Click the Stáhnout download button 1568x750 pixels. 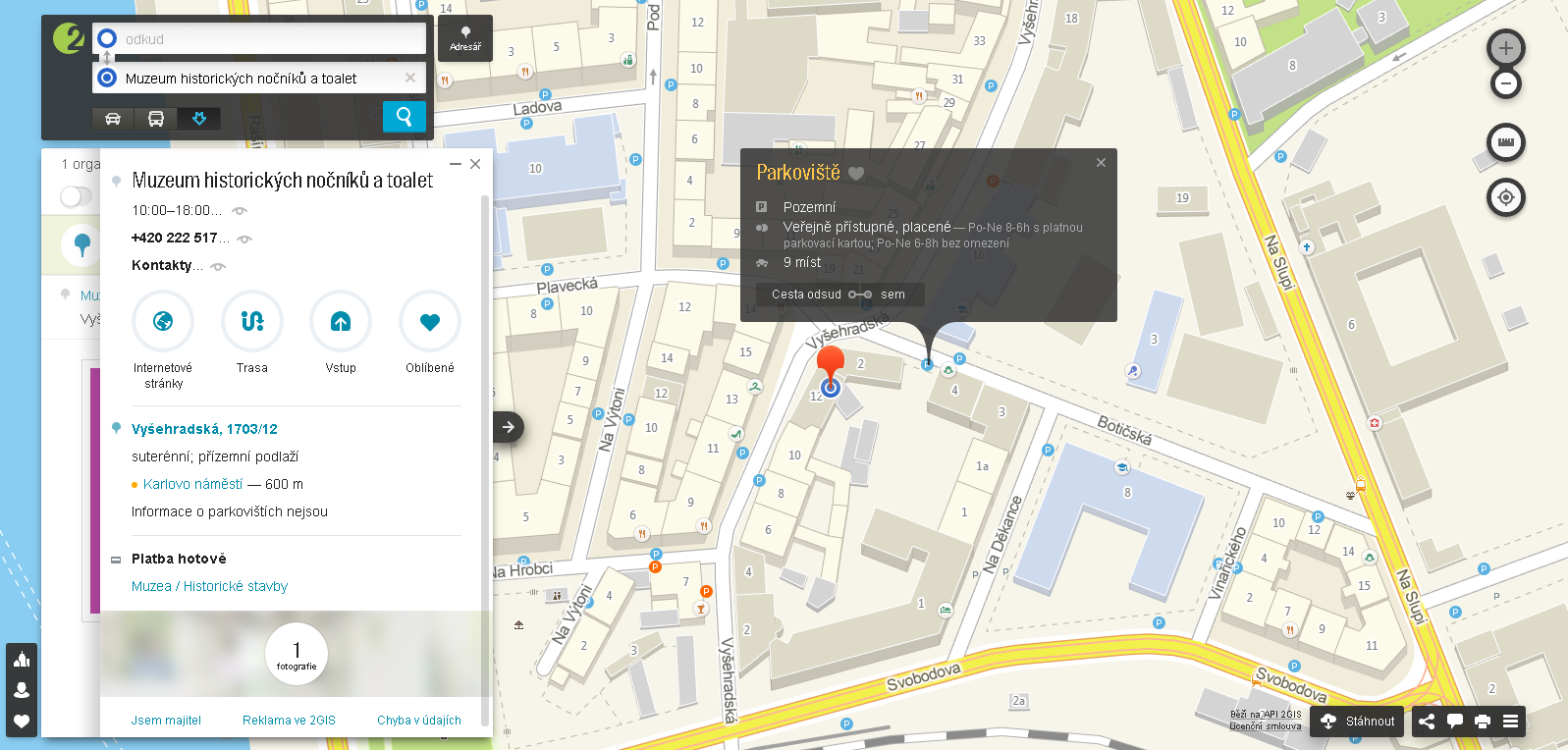(1358, 722)
